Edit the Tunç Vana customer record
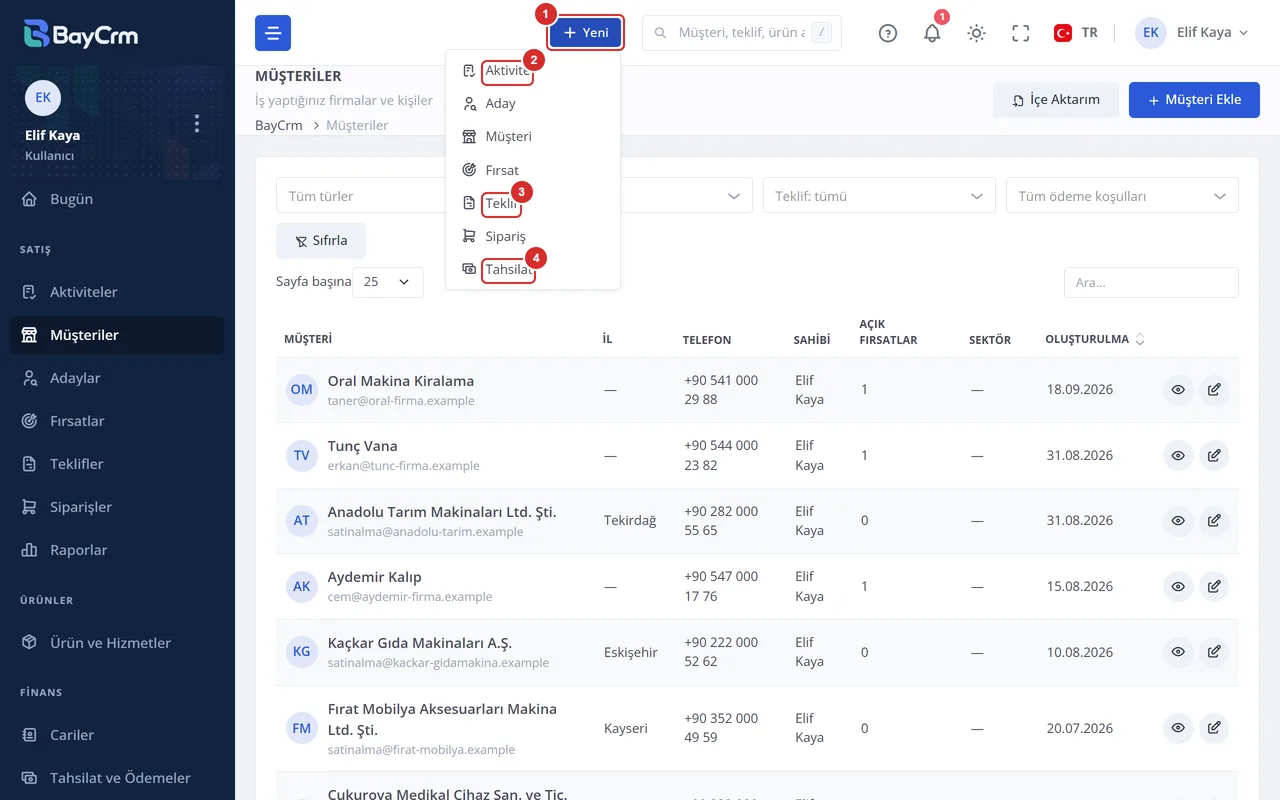Viewport: 1280px width, 800px height. 1214,455
